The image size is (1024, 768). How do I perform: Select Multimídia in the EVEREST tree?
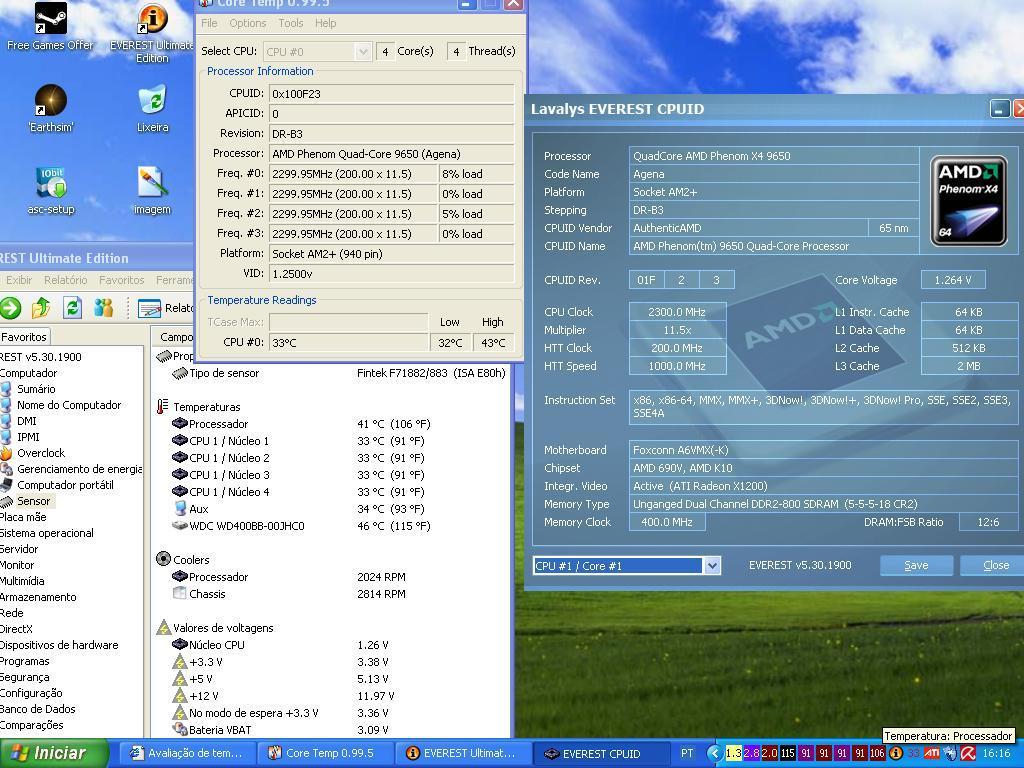[x=22, y=581]
